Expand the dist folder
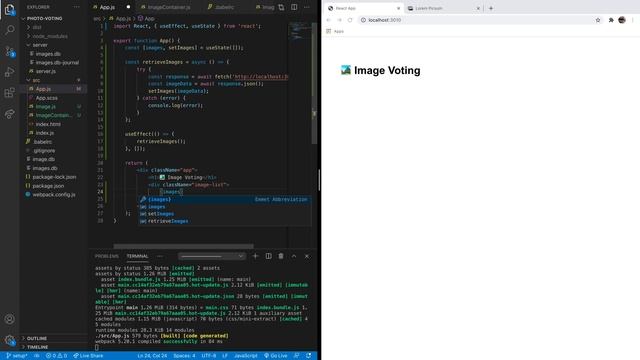The height and width of the screenshot is (360, 640). [37, 27]
